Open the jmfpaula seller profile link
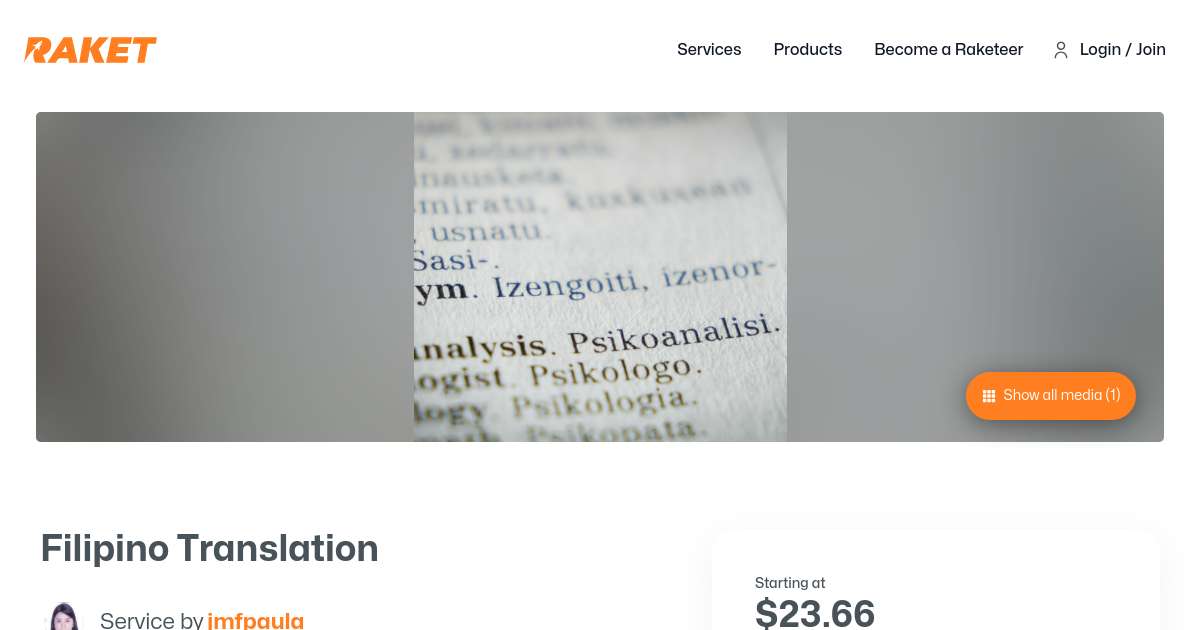The width and height of the screenshot is (1200, 630). (x=256, y=620)
